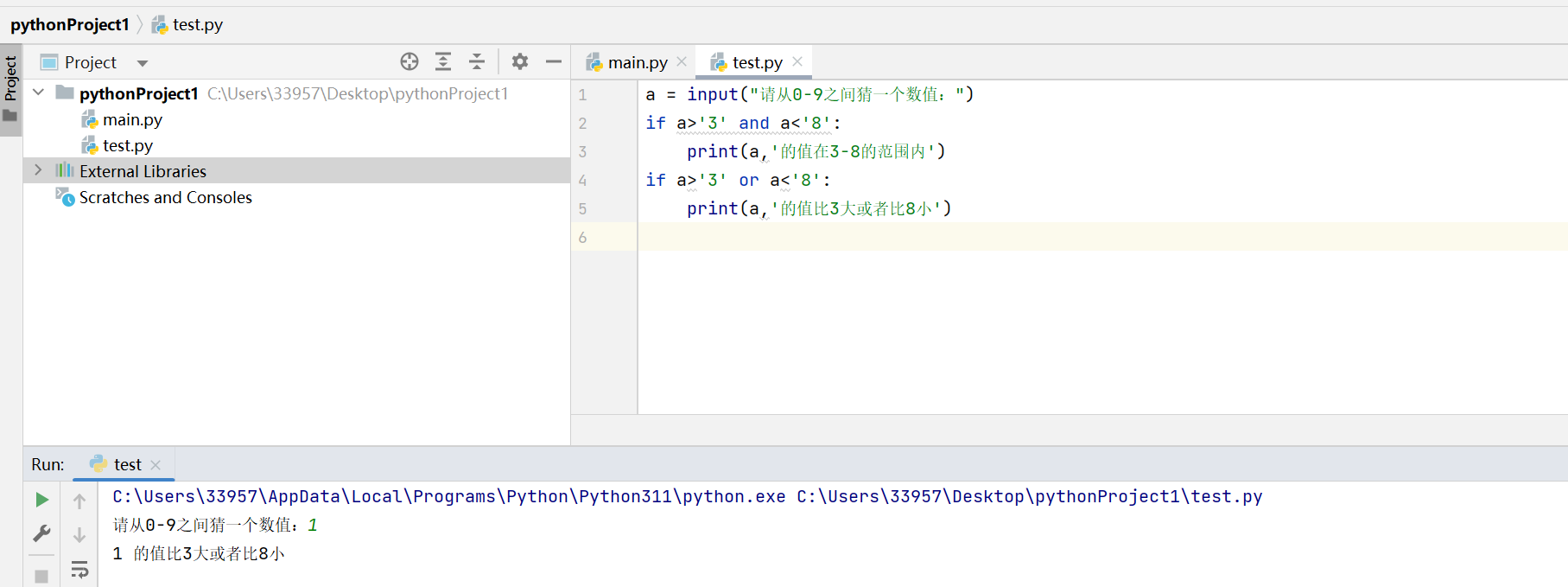Click the down arrow in Run toolbar
The image size is (1568, 587).
pyautogui.click(x=79, y=535)
